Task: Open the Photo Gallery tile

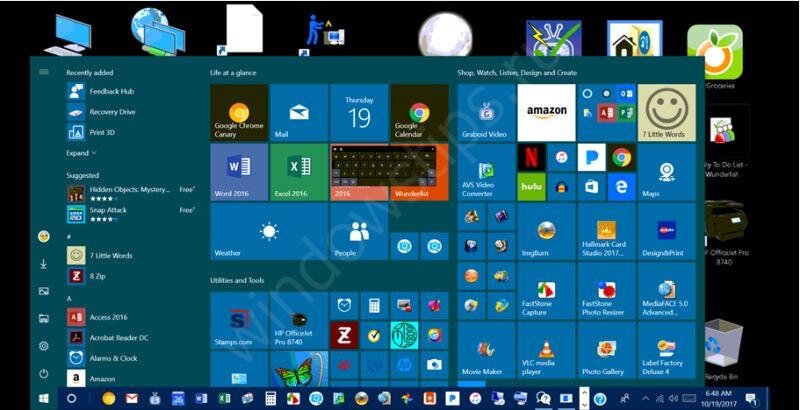Action: pyautogui.click(x=607, y=350)
